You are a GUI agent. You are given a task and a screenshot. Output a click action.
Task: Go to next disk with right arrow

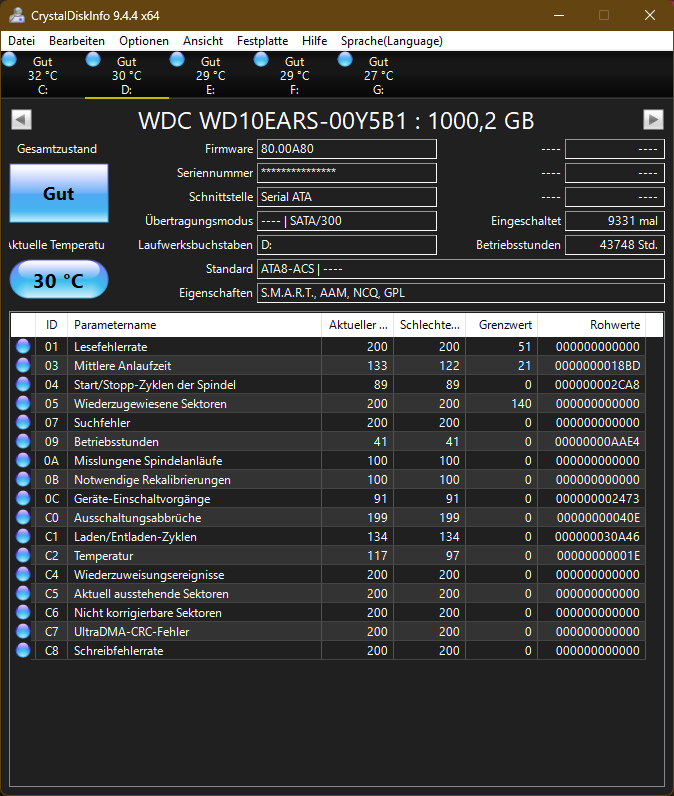(653, 120)
